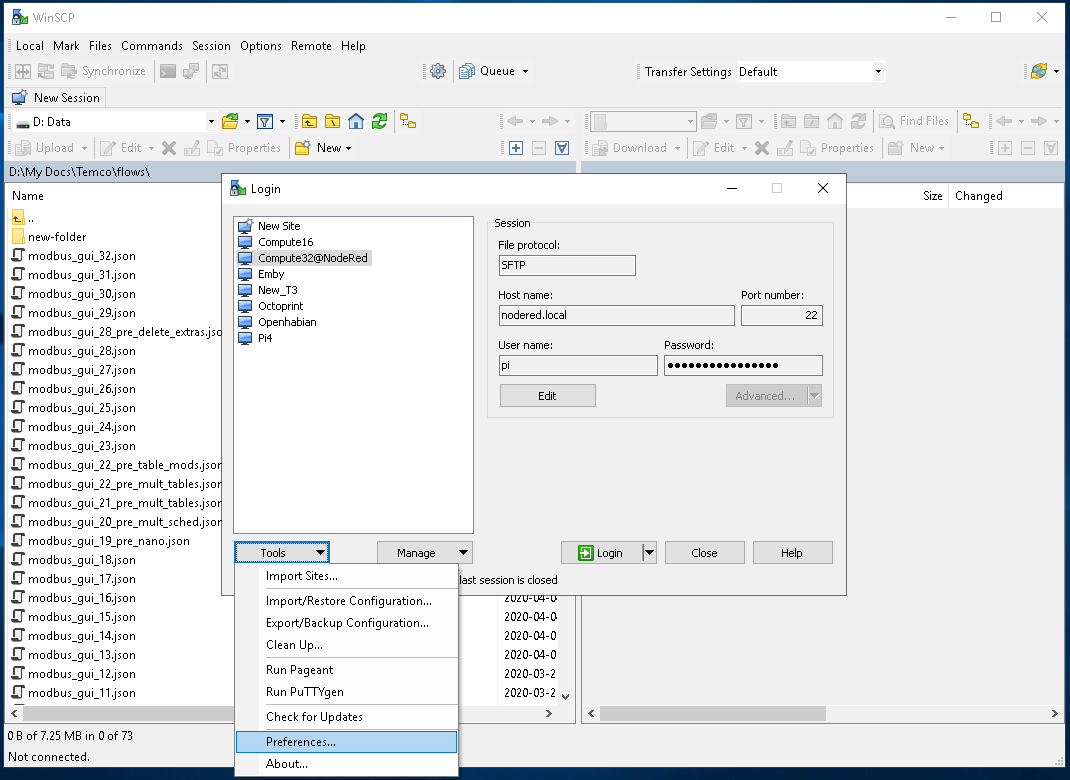This screenshot has height=780, width=1070.
Task: Click the Queue icon in toolbar
Action: (x=467, y=71)
